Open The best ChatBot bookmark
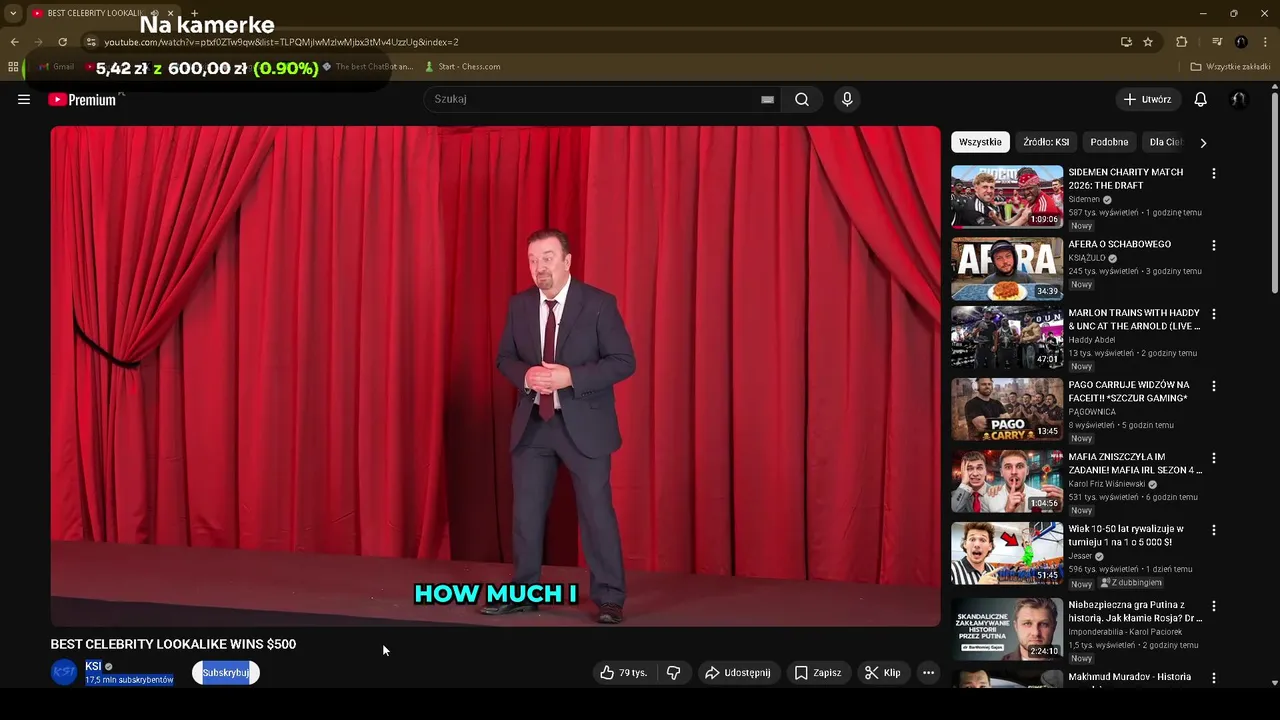Viewport: 1280px width, 720px height. (x=367, y=67)
